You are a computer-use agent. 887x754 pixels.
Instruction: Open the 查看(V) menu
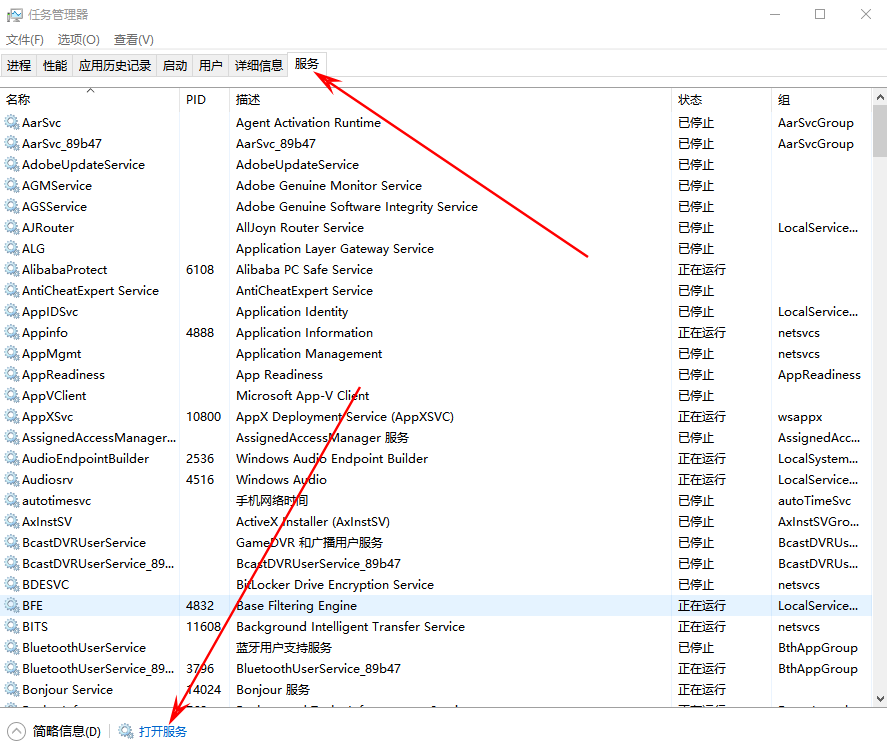point(134,40)
